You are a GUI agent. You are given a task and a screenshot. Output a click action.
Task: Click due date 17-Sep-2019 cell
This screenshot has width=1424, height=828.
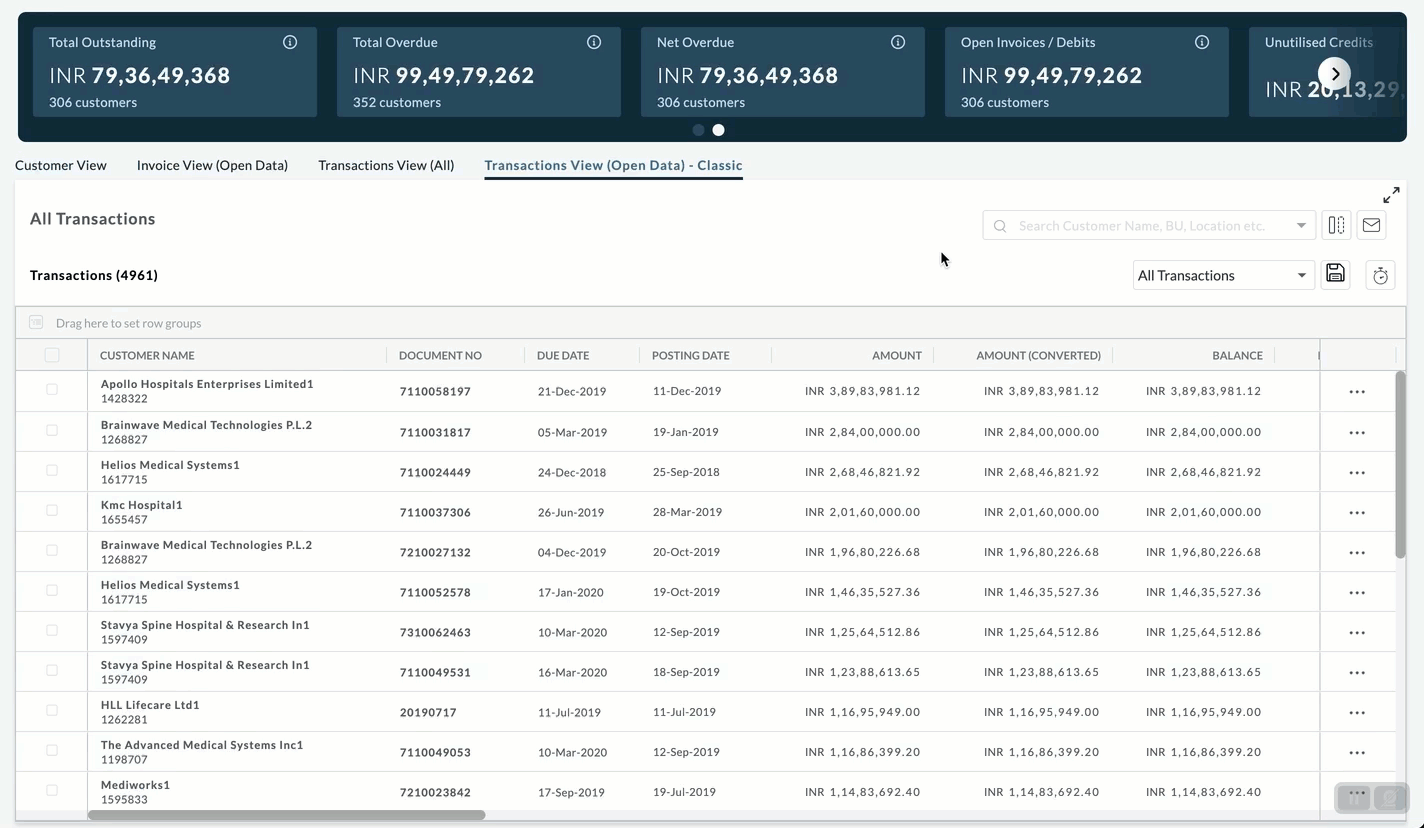[x=571, y=792]
